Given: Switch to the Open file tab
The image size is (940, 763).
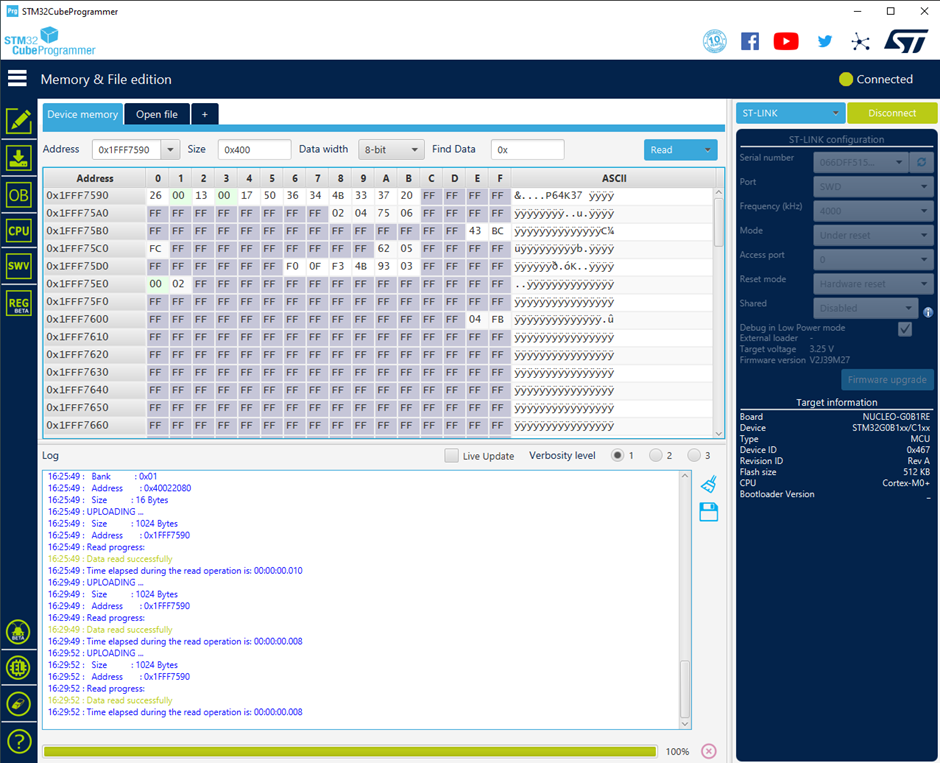Looking at the screenshot, I should tap(157, 114).
